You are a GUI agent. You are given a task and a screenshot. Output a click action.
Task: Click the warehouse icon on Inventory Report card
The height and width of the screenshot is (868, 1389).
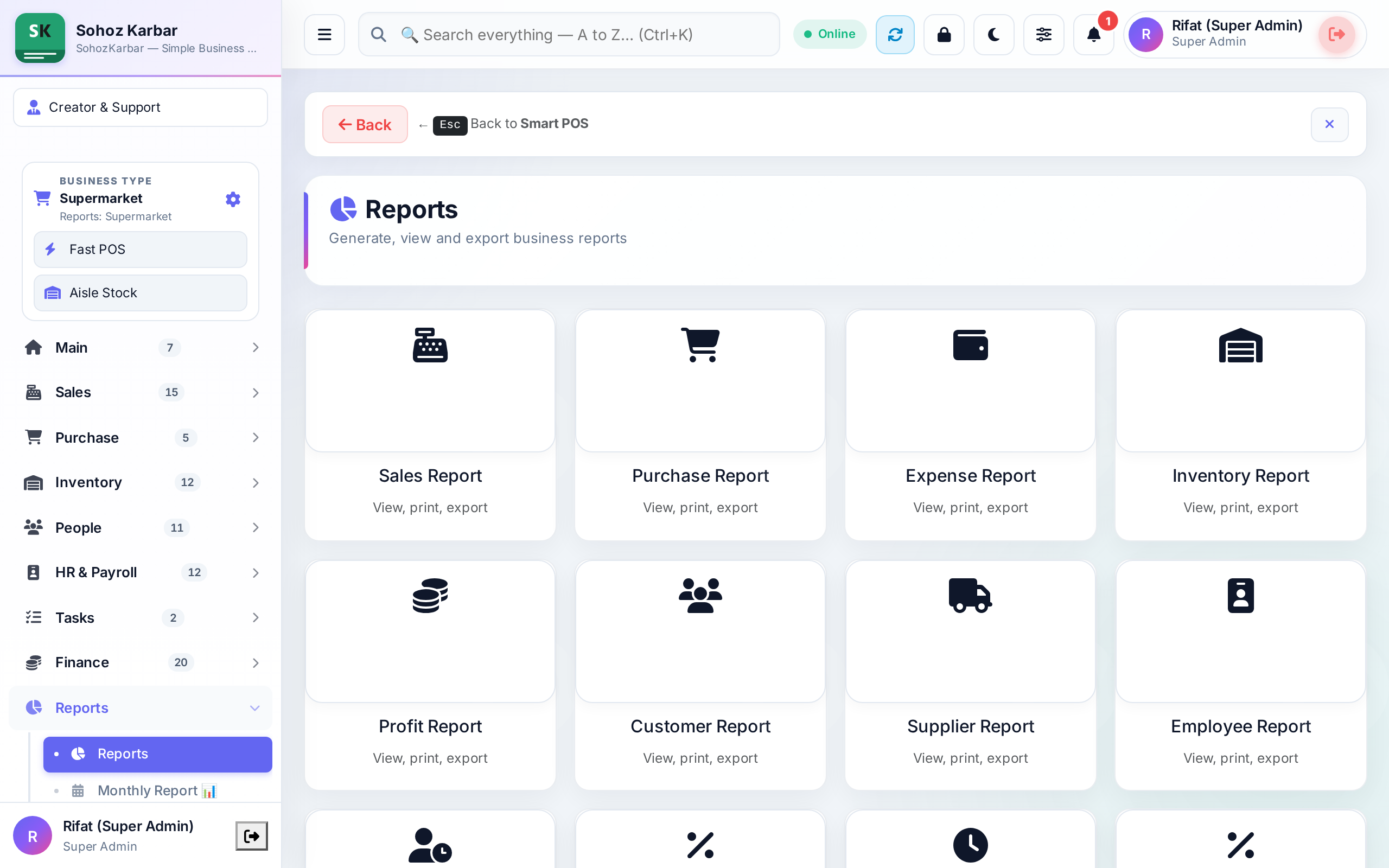(x=1240, y=345)
